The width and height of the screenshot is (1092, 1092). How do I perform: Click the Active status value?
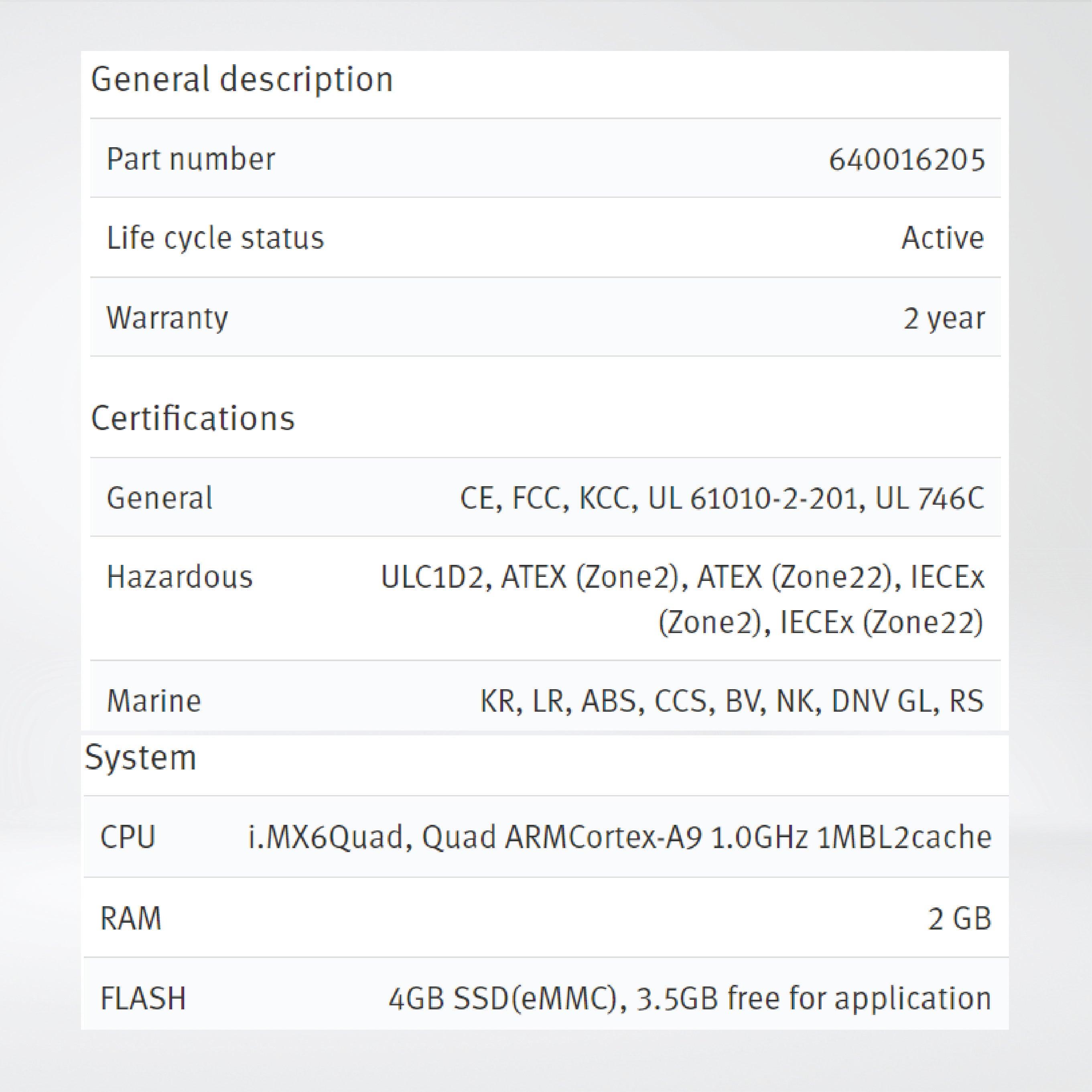pos(942,238)
